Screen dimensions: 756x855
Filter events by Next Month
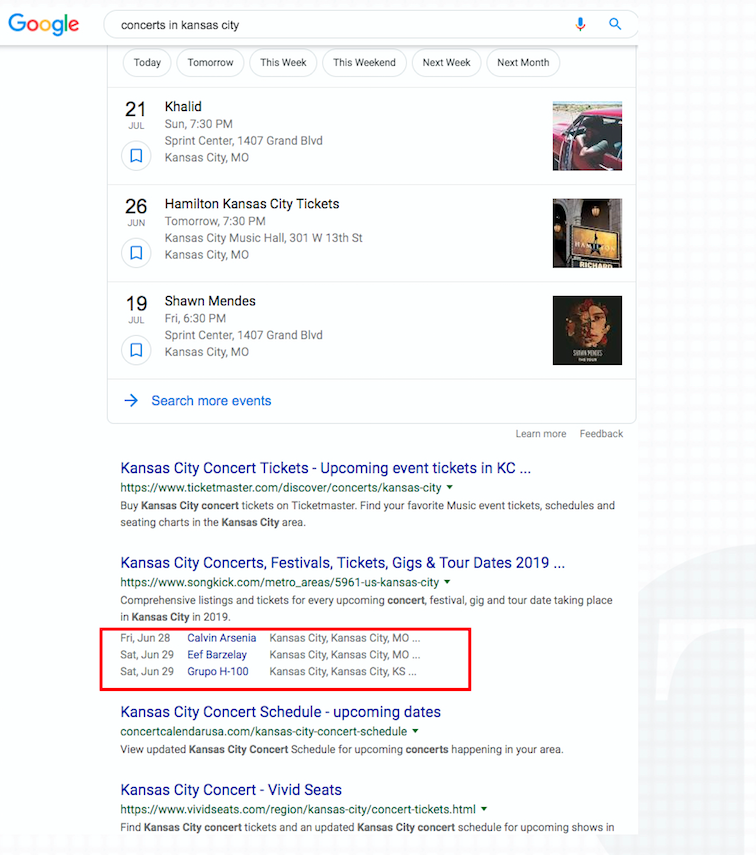(x=523, y=62)
